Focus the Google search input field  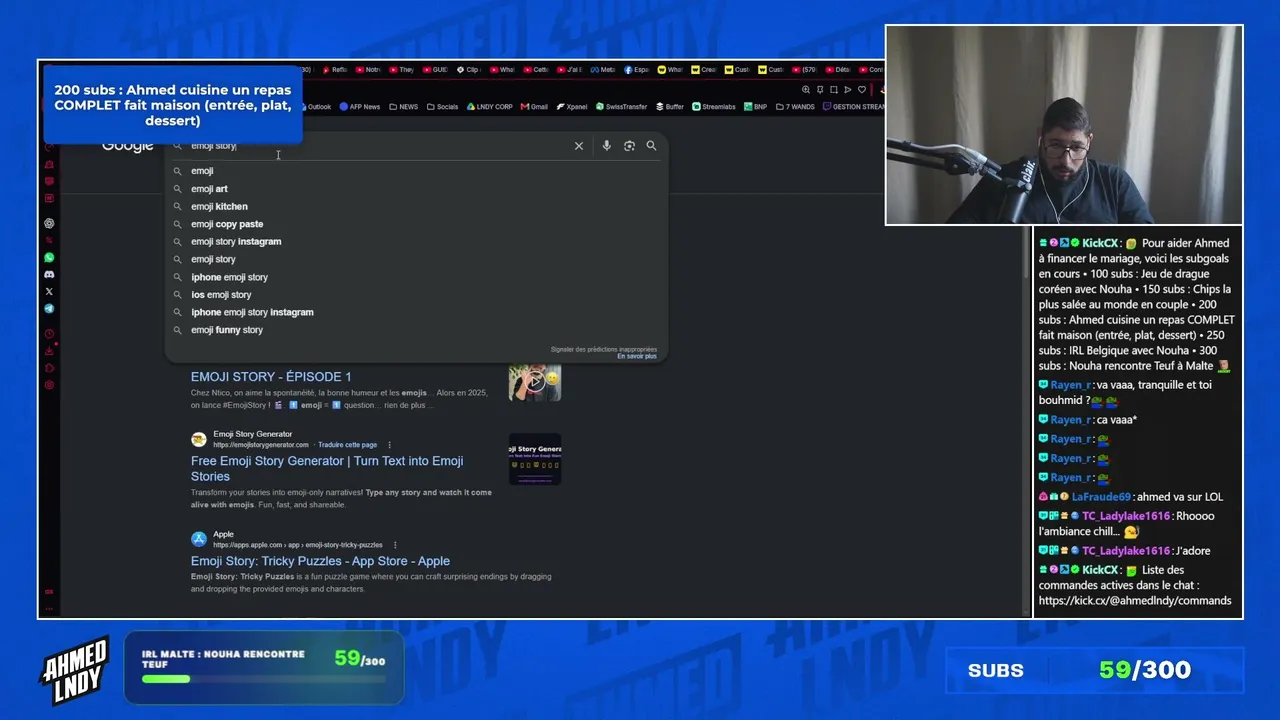pos(375,146)
